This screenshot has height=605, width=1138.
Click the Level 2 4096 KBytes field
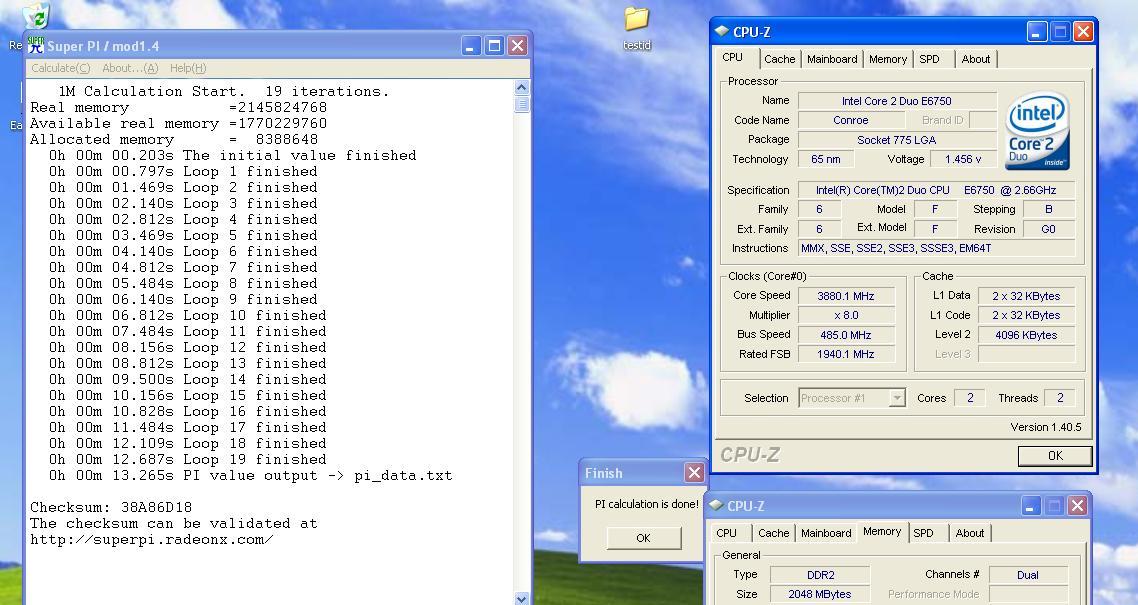tap(1026, 334)
